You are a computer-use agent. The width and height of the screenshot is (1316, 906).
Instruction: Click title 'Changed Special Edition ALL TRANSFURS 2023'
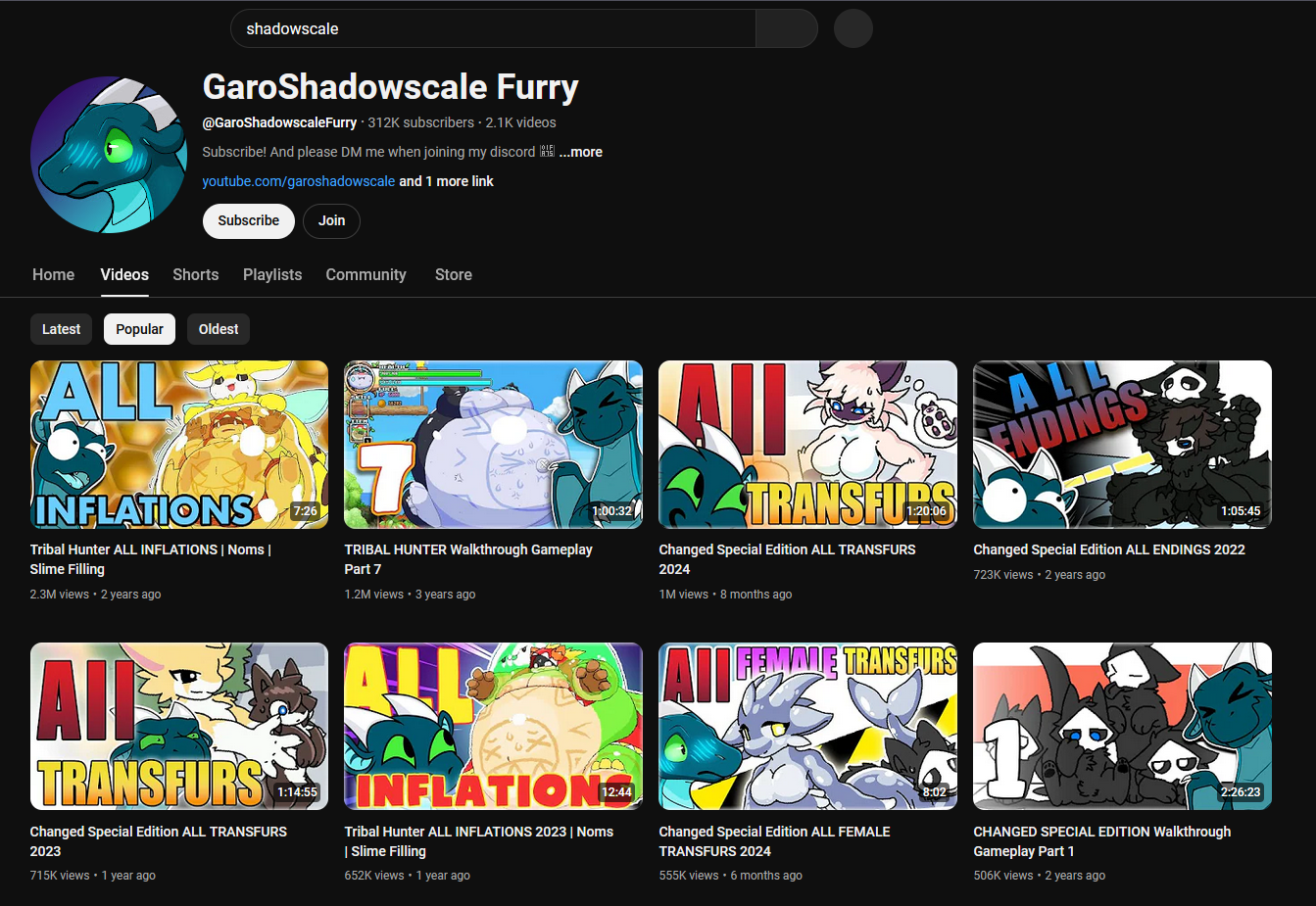click(x=159, y=841)
